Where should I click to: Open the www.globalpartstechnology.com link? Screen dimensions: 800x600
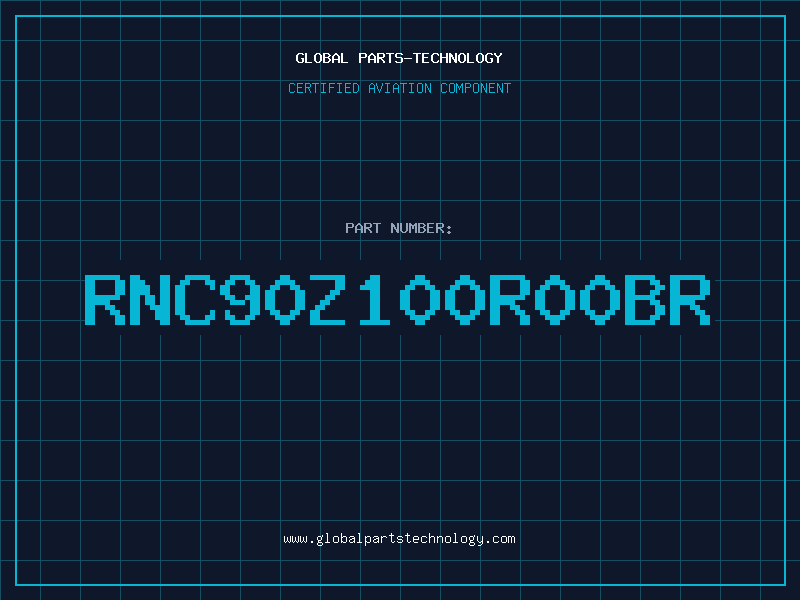[399, 539]
